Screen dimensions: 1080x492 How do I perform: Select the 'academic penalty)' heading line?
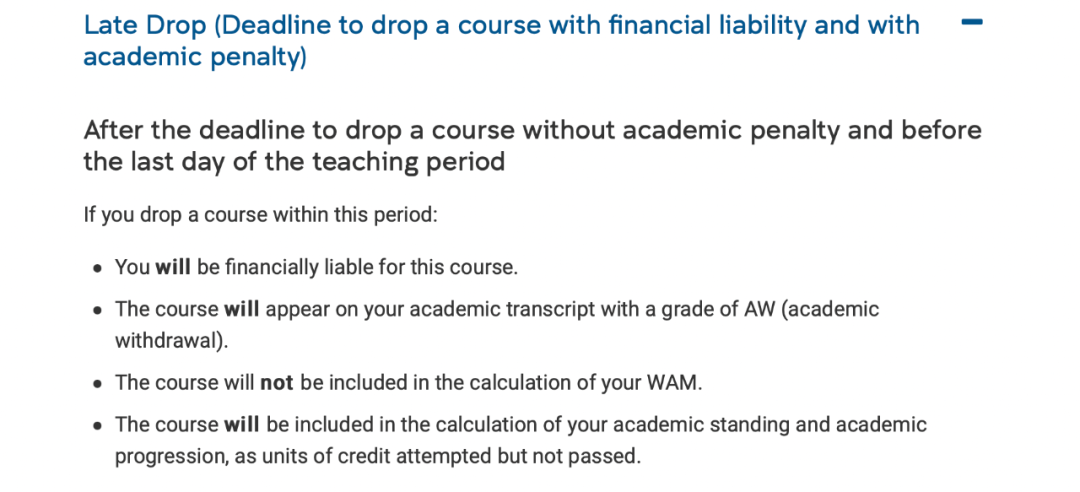tap(195, 57)
